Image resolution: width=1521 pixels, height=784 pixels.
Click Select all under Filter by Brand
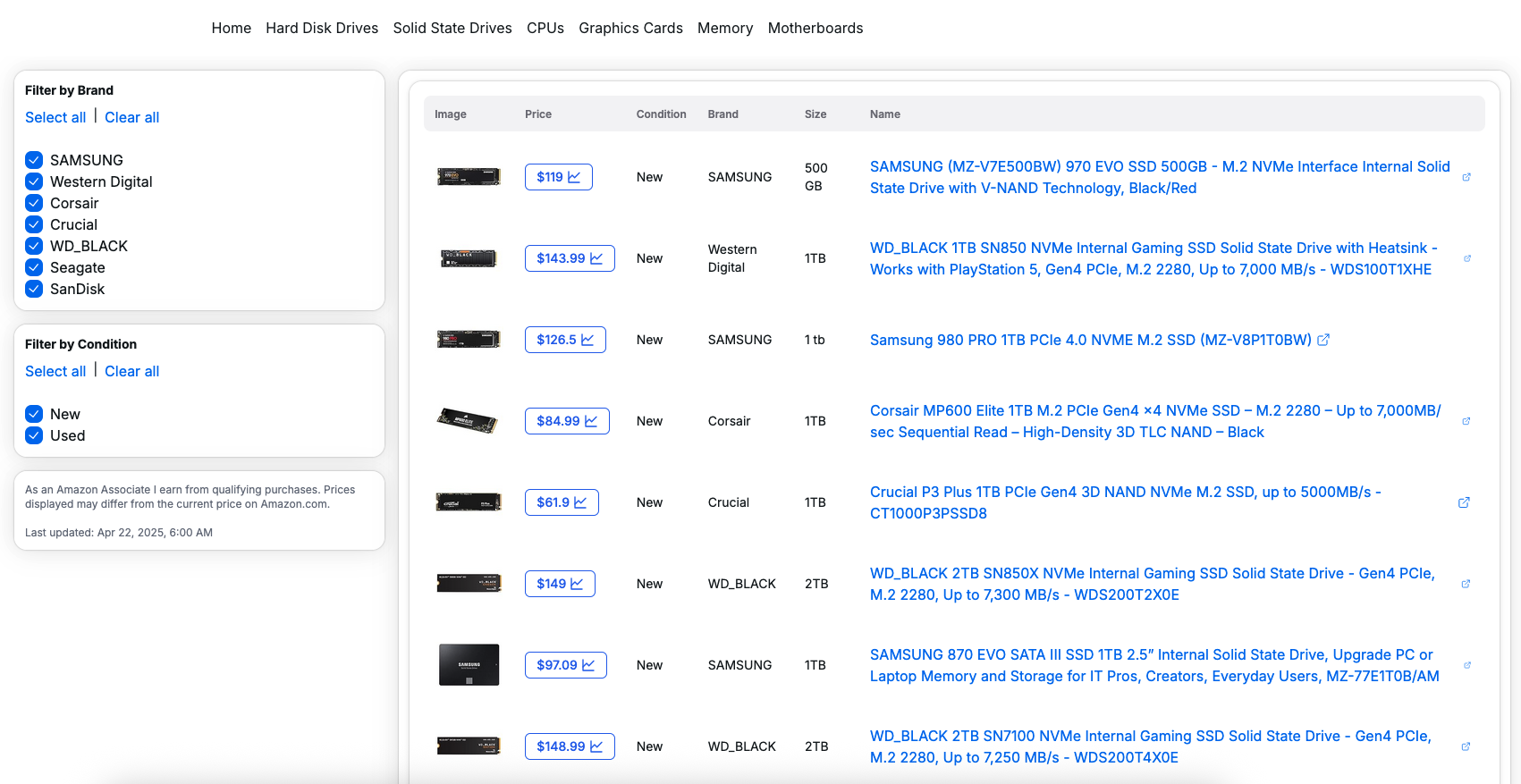click(x=55, y=117)
